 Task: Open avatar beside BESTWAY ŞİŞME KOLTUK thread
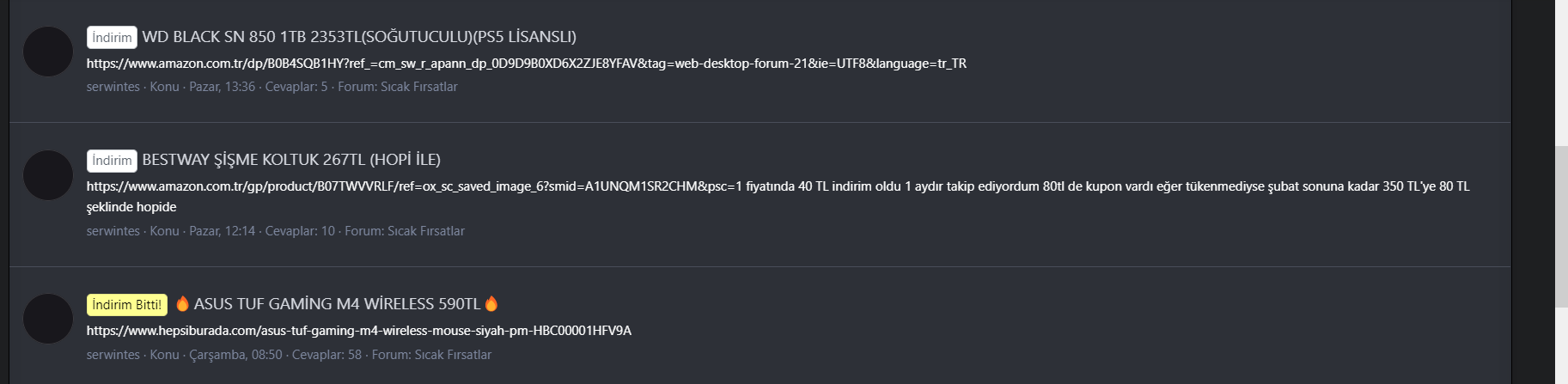point(47,175)
